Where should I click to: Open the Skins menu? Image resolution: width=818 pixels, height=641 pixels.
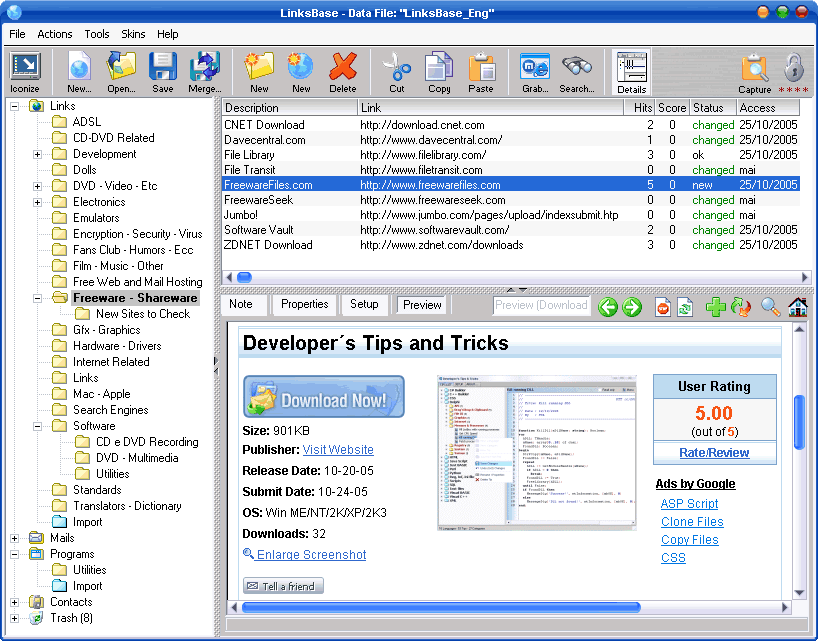point(133,34)
